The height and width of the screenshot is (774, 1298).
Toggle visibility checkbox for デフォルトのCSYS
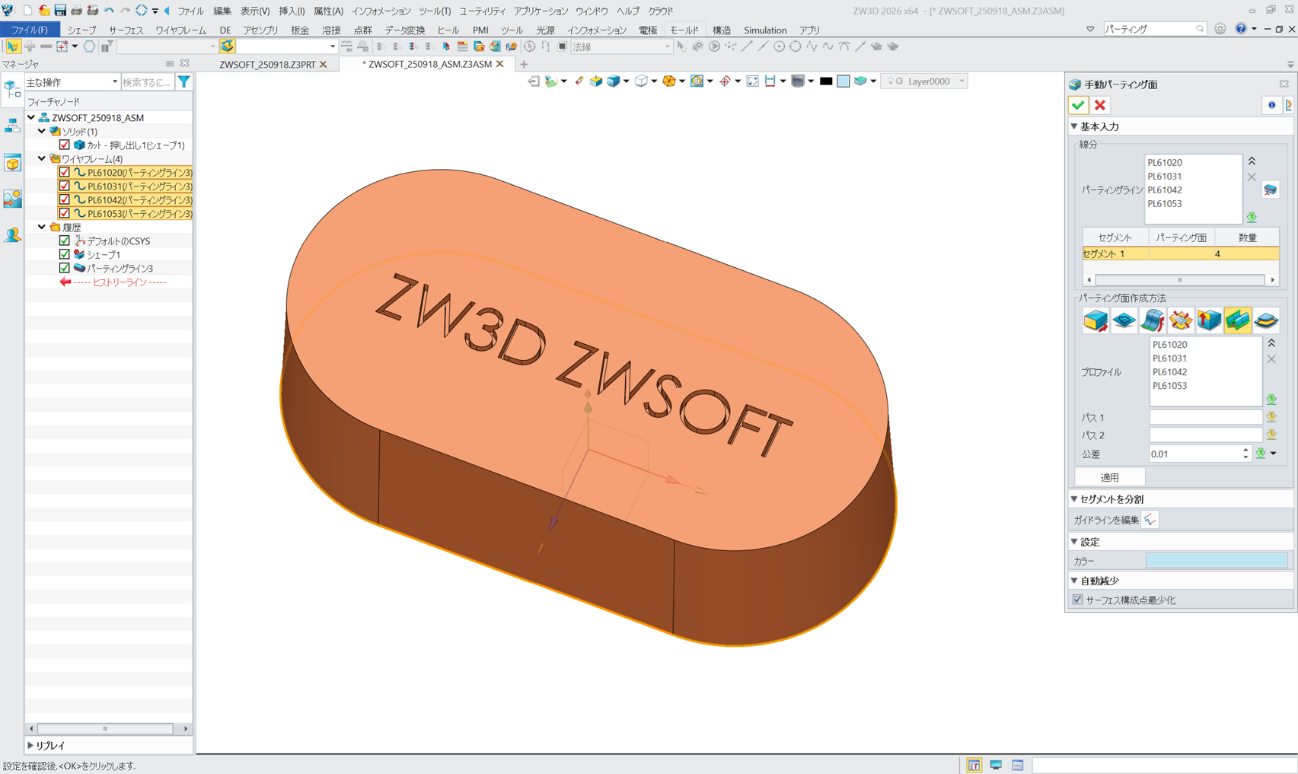pyautogui.click(x=64, y=241)
